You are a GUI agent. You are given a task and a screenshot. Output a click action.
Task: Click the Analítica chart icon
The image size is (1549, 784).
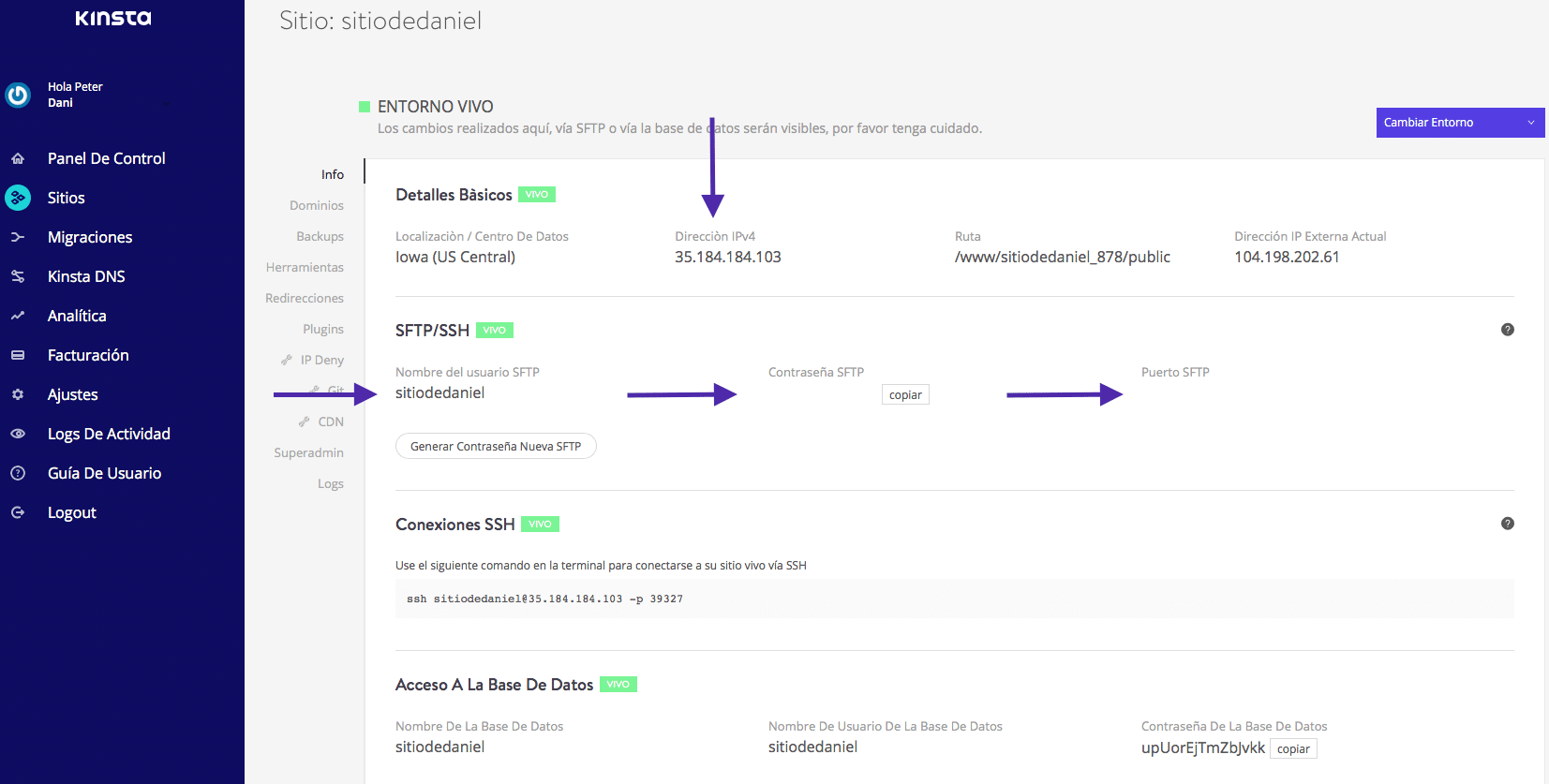(18, 316)
